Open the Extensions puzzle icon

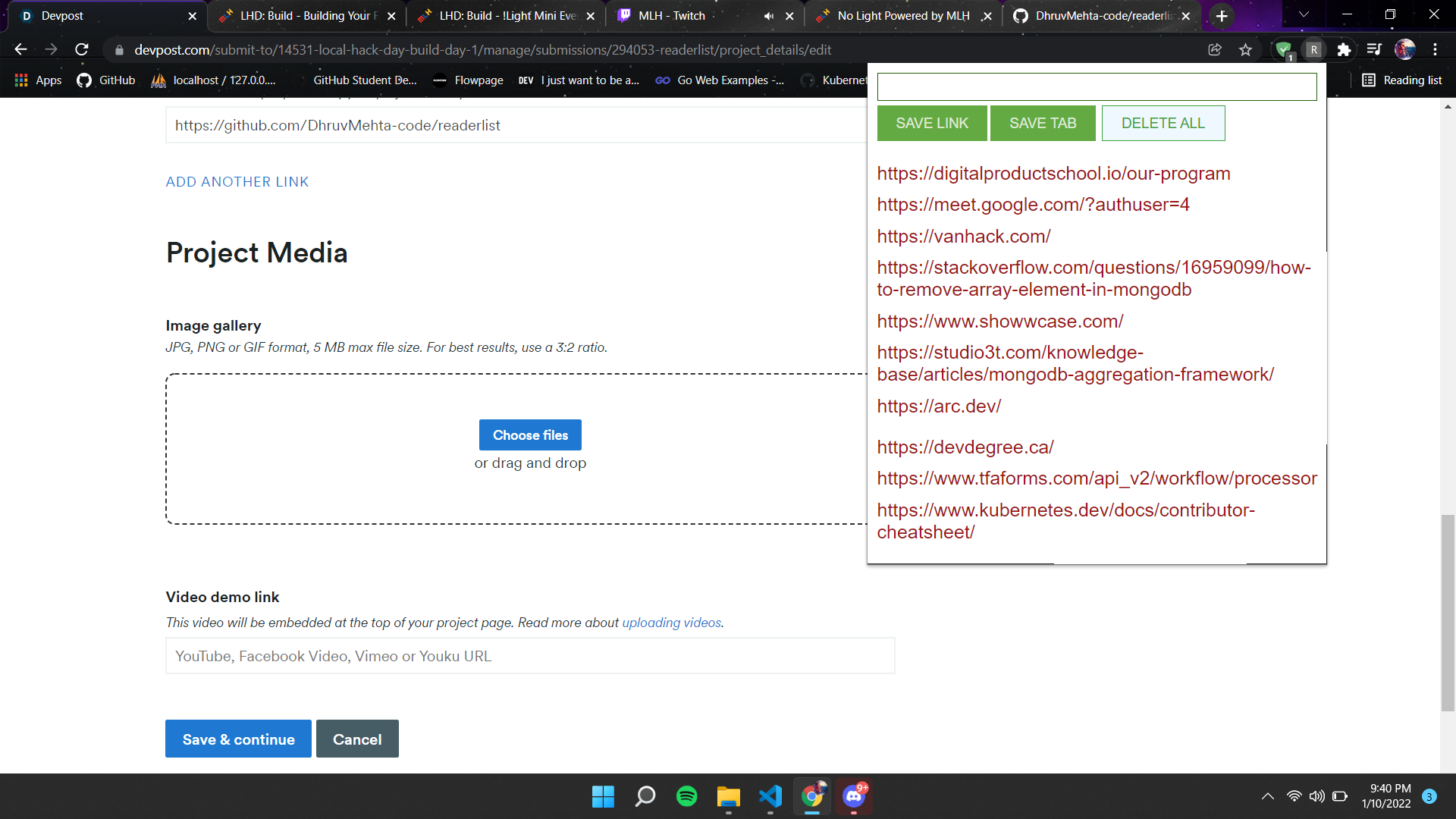[x=1344, y=50]
